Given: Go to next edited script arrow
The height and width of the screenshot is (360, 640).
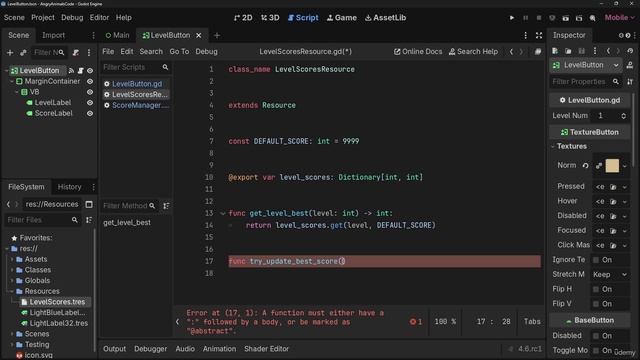Looking at the screenshot, I should (x=521, y=52).
